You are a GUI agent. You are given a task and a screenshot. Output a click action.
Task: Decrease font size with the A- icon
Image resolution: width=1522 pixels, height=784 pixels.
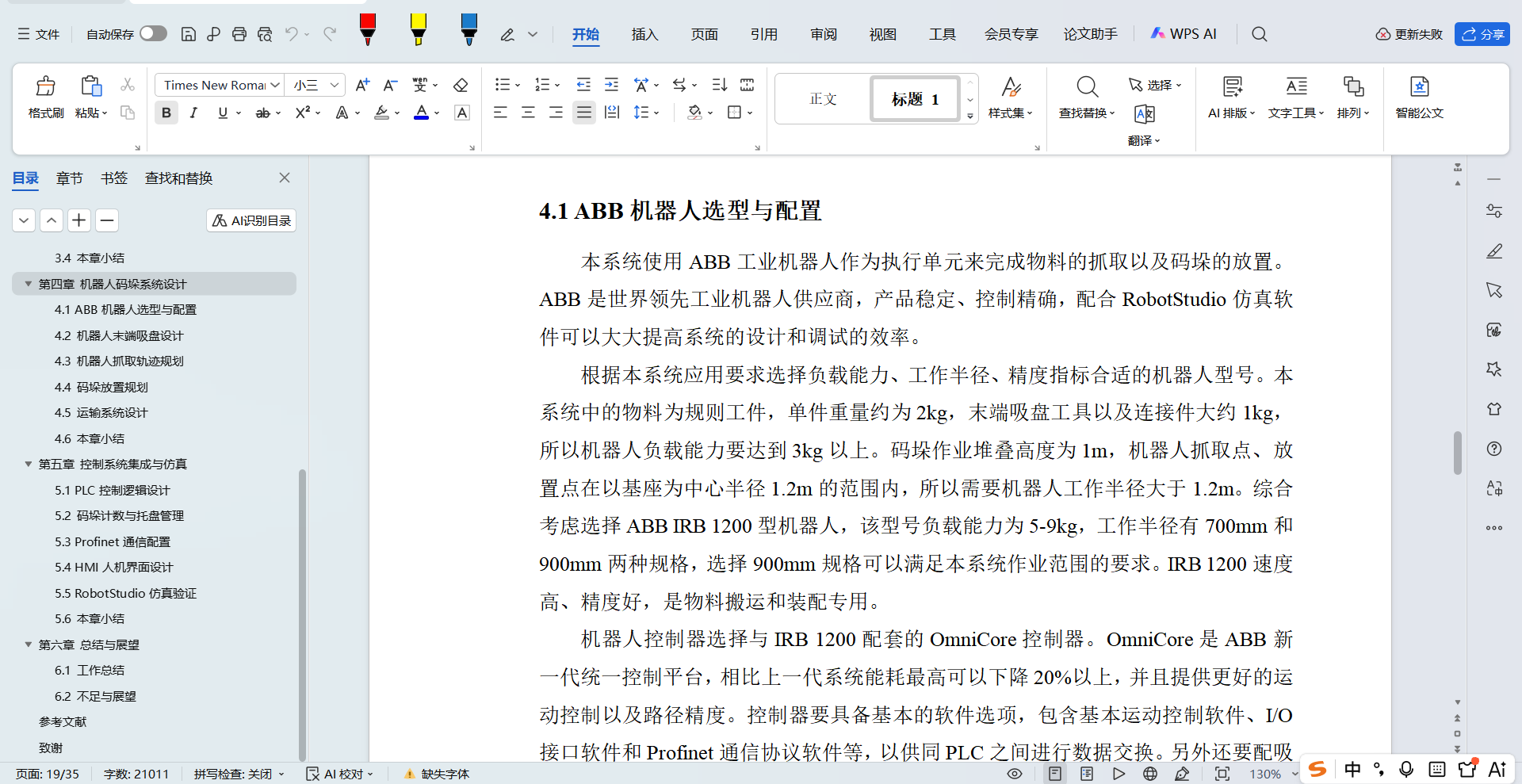click(x=390, y=85)
